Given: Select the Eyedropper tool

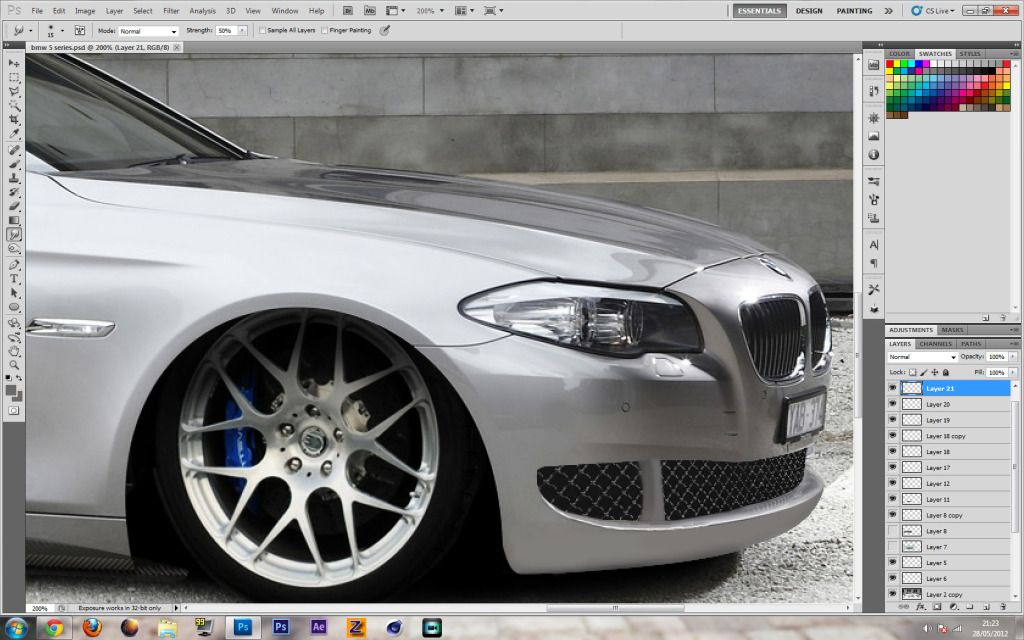Looking at the screenshot, I should (x=14, y=133).
